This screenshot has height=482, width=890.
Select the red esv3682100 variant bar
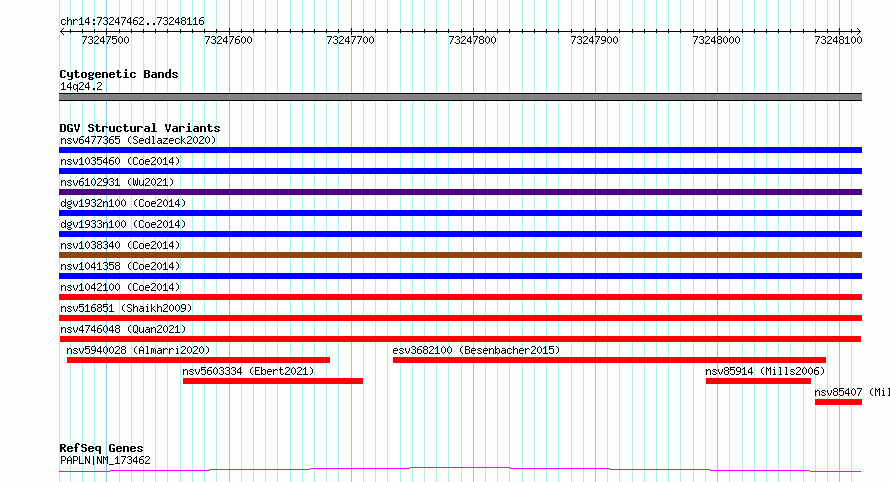pyautogui.click(x=609, y=360)
